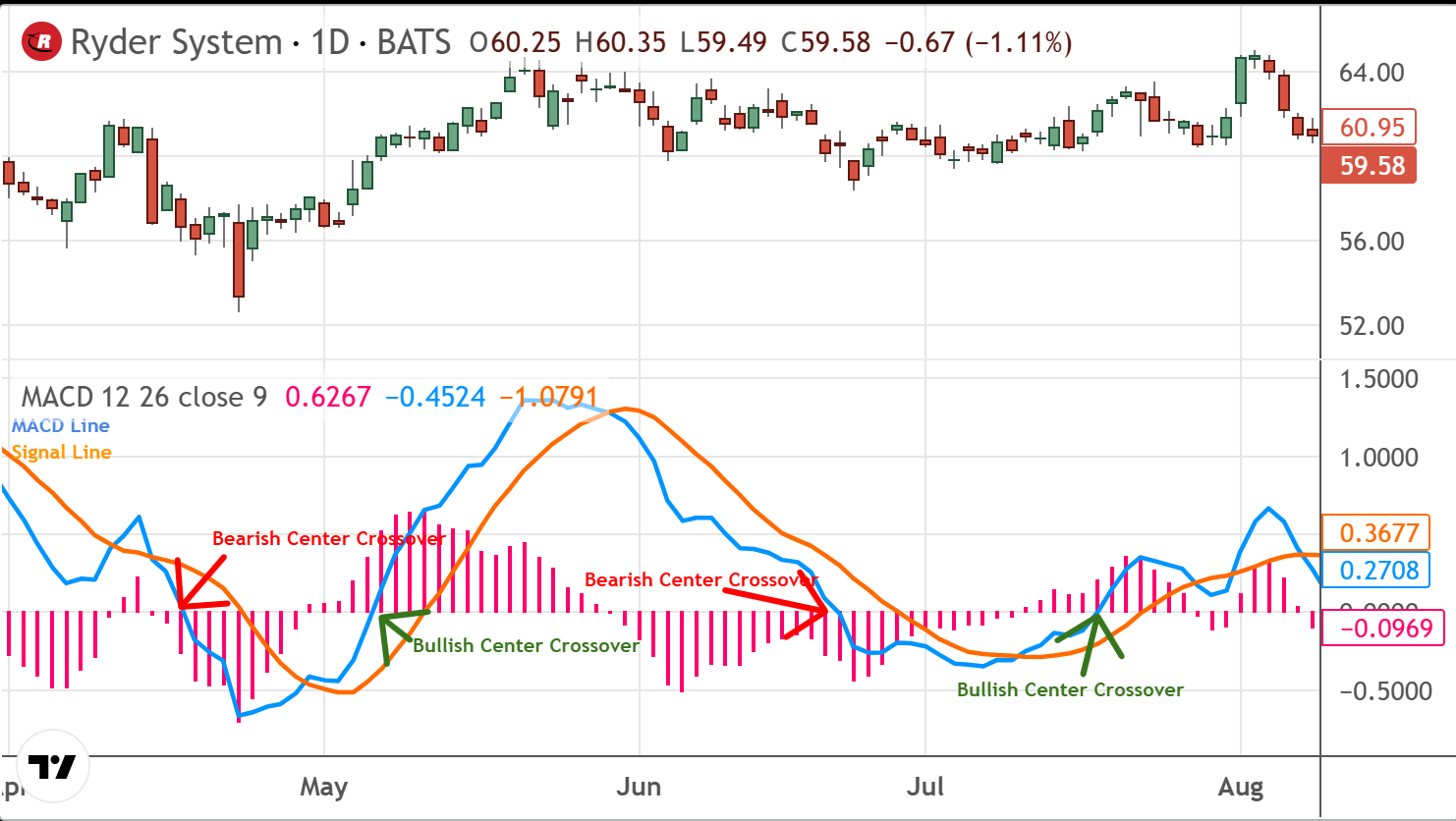The image size is (1456, 821).
Task: Click the Bearish Center Crossover label near June
Action: [701, 579]
